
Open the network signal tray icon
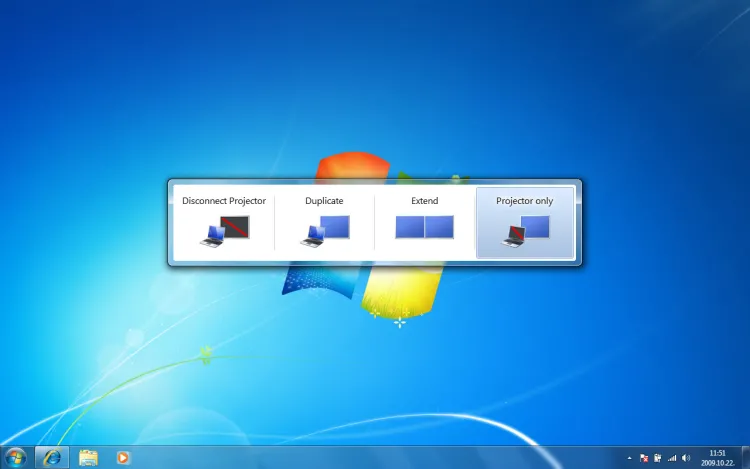coord(672,458)
